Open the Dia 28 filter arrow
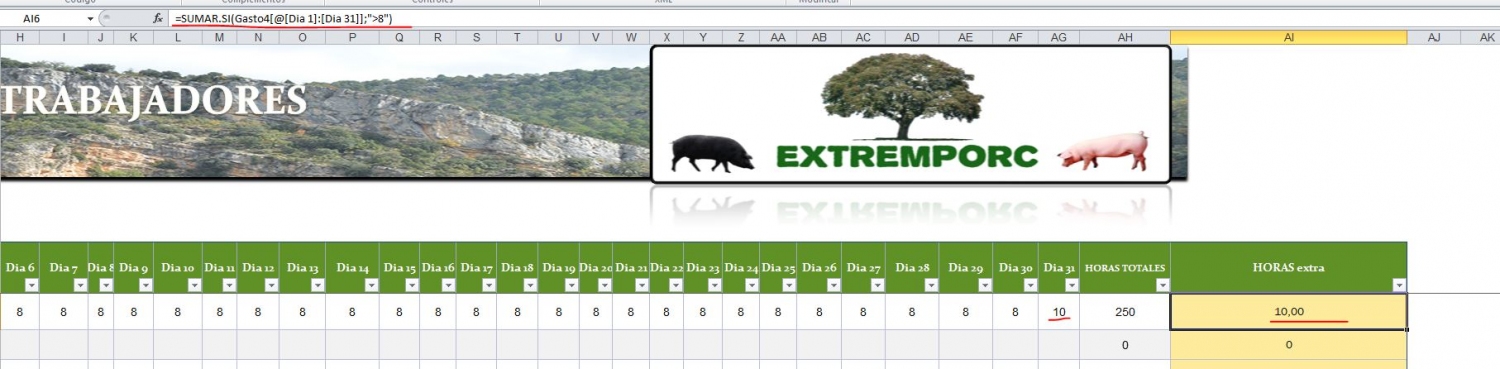The width and height of the screenshot is (1500, 369). click(930, 285)
